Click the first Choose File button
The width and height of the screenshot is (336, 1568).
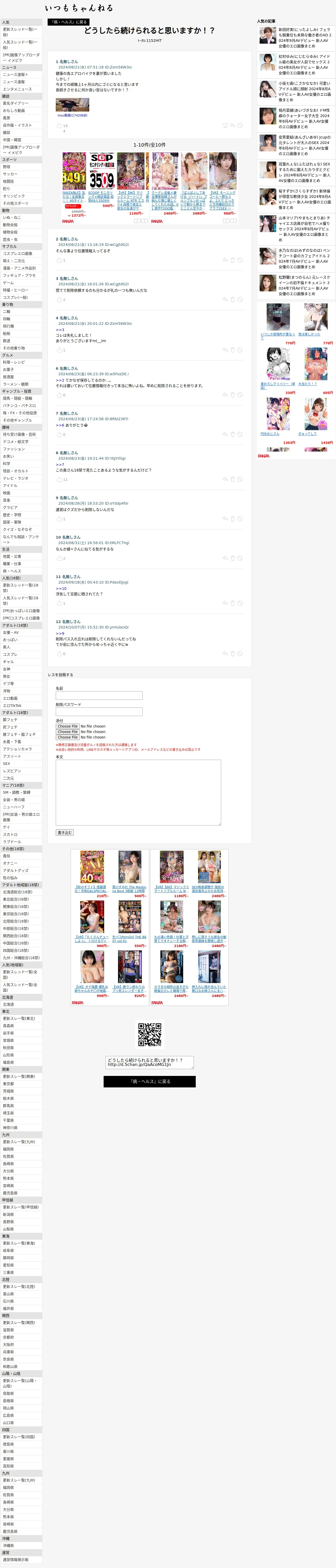pos(68,726)
